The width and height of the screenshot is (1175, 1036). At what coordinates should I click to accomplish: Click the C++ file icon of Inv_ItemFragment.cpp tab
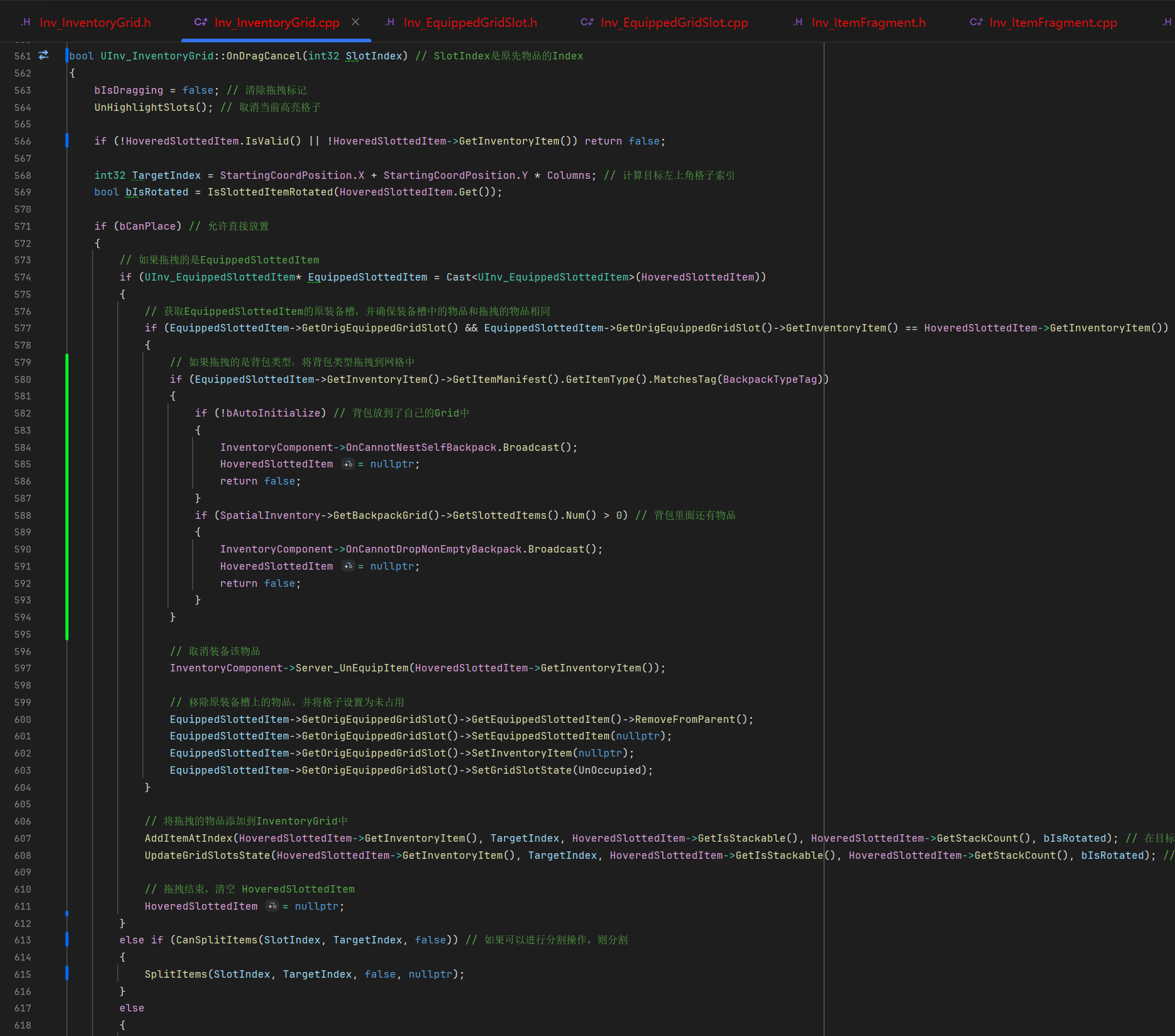[x=976, y=22]
